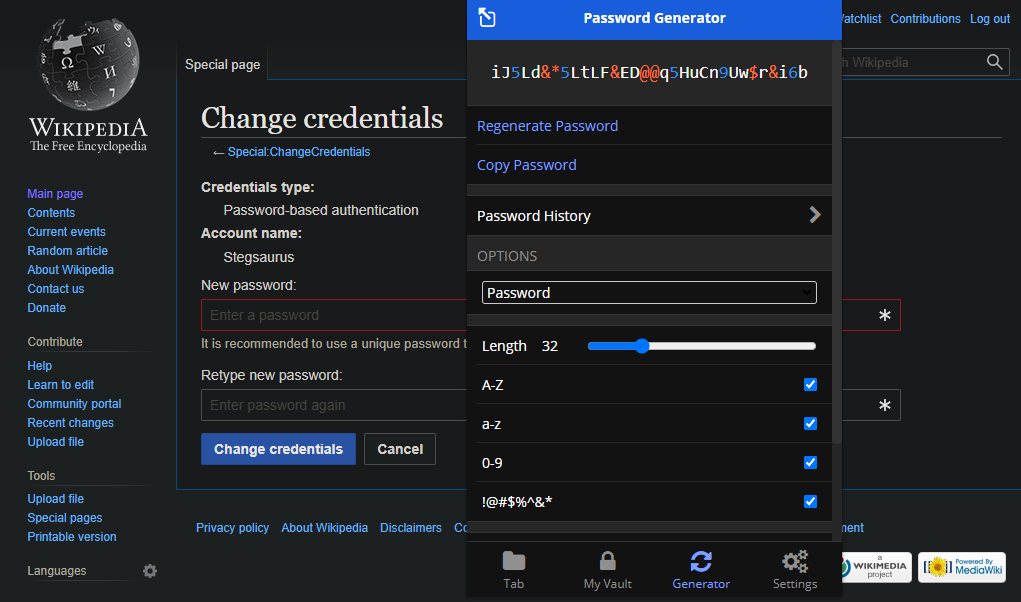
Task: Select the My Vault lock icon
Action: tap(607, 561)
